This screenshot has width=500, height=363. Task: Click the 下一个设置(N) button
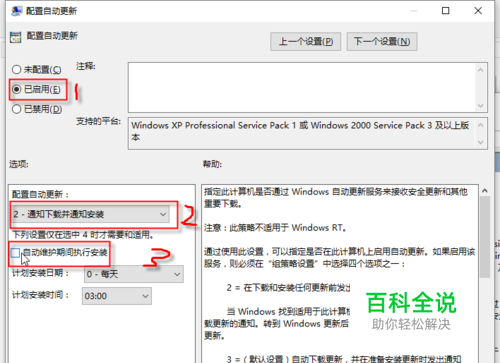[x=382, y=42]
